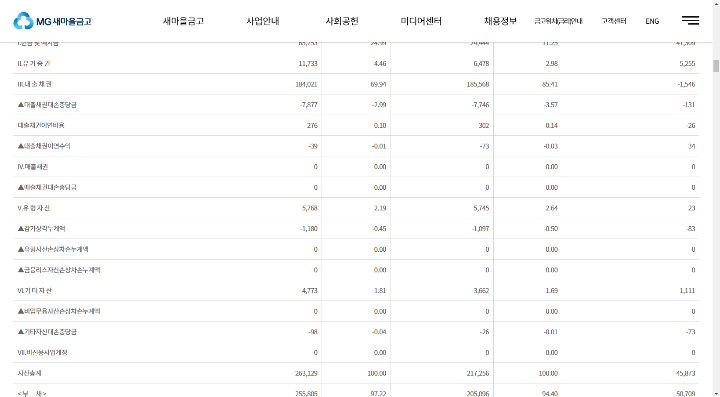Click the difference value 5,255
The width and height of the screenshot is (720, 397).
click(x=687, y=63)
